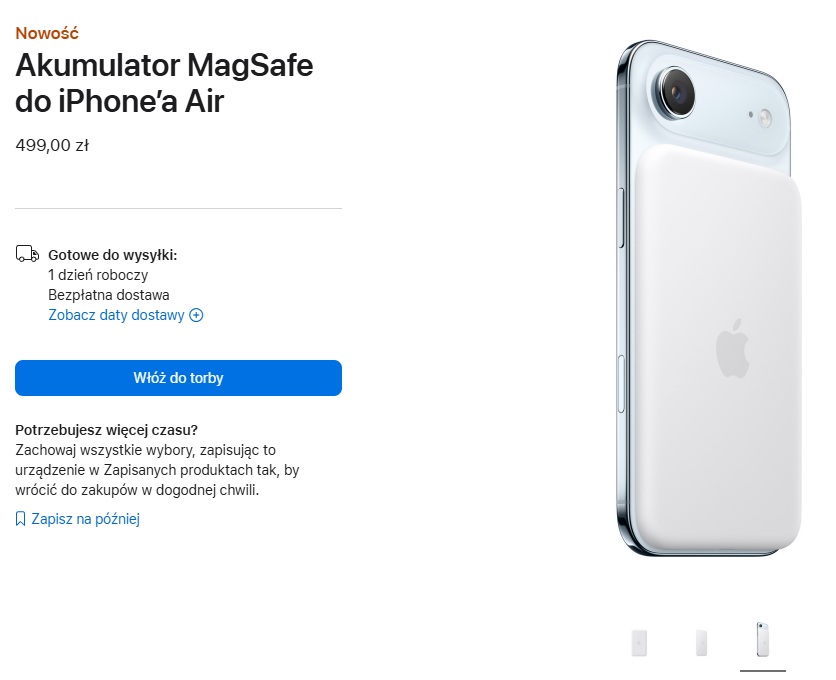
Task: Select the third thumbnail with iPhone attached
Action: [763, 639]
